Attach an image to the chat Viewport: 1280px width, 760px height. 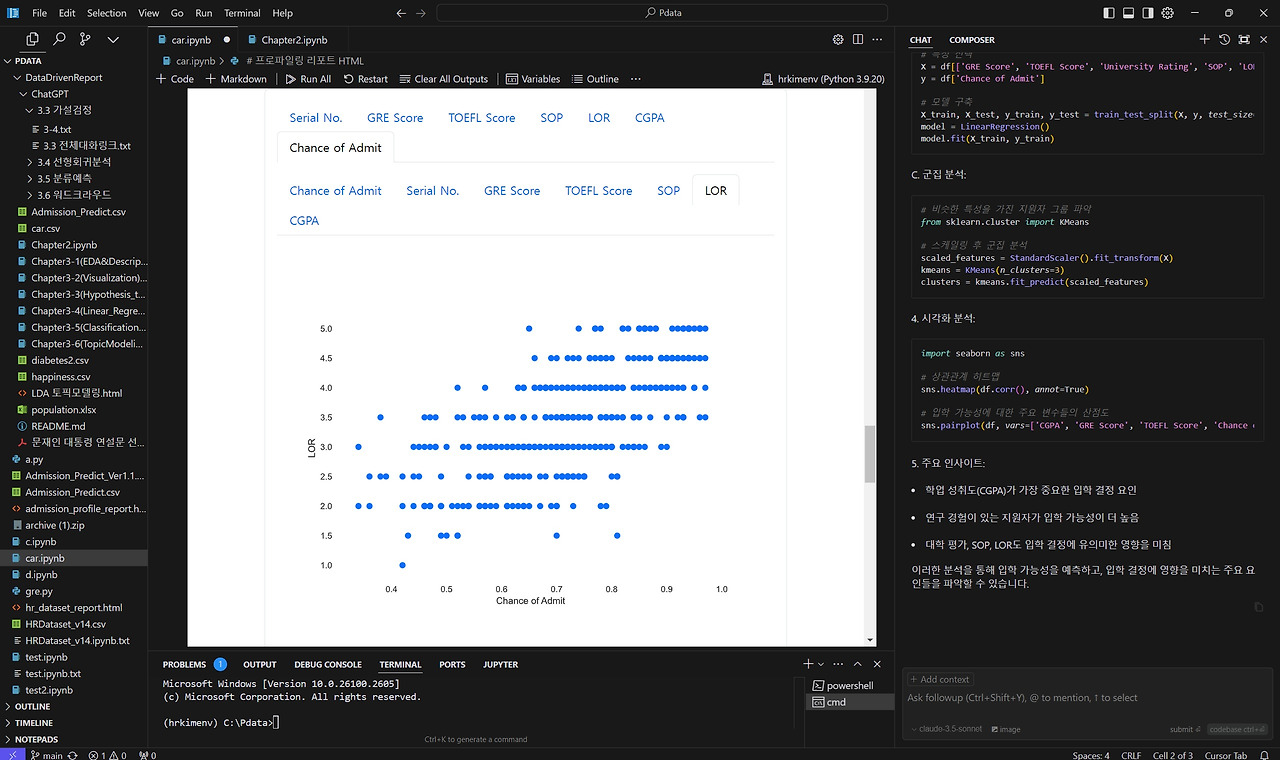(x=1005, y=729)
